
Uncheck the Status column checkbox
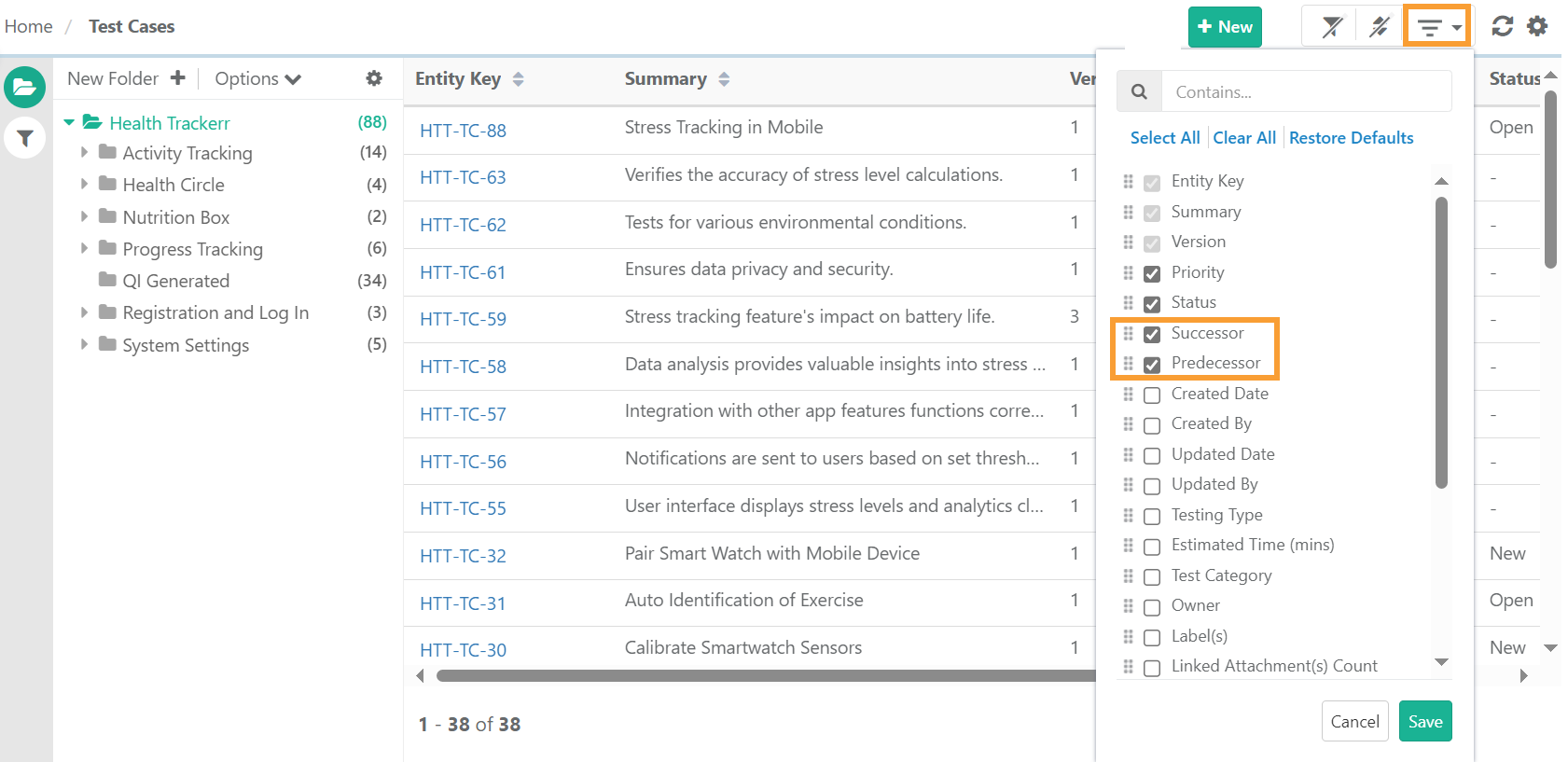point(1152,304)
